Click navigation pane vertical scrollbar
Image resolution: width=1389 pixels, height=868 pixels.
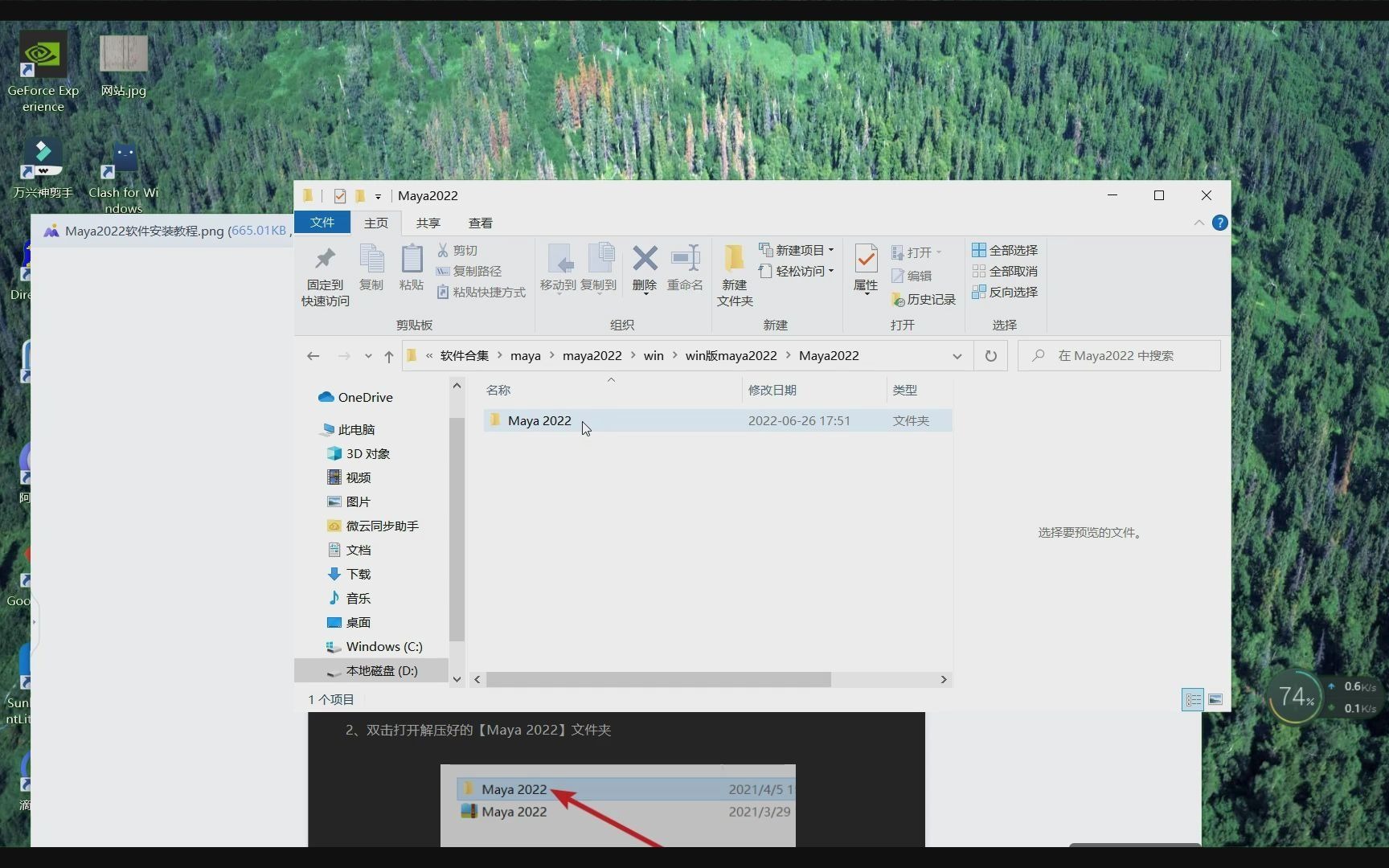457,529
